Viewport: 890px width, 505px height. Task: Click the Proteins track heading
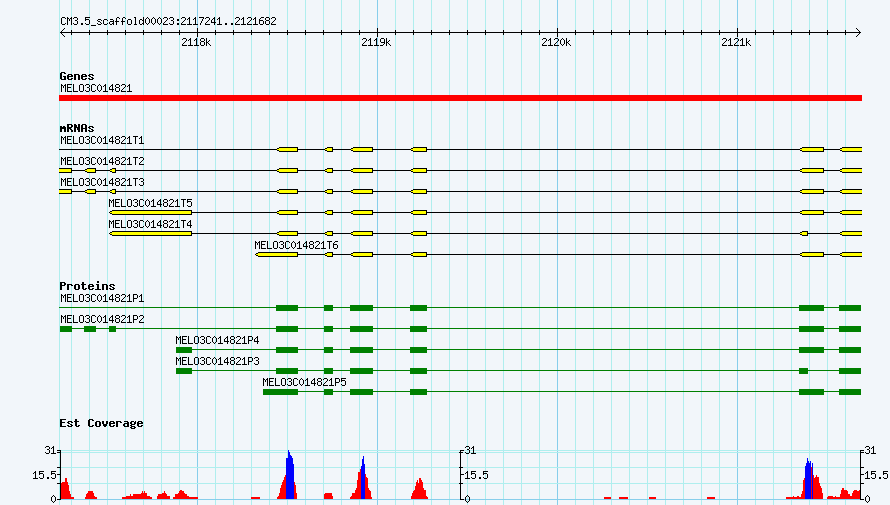87,286
